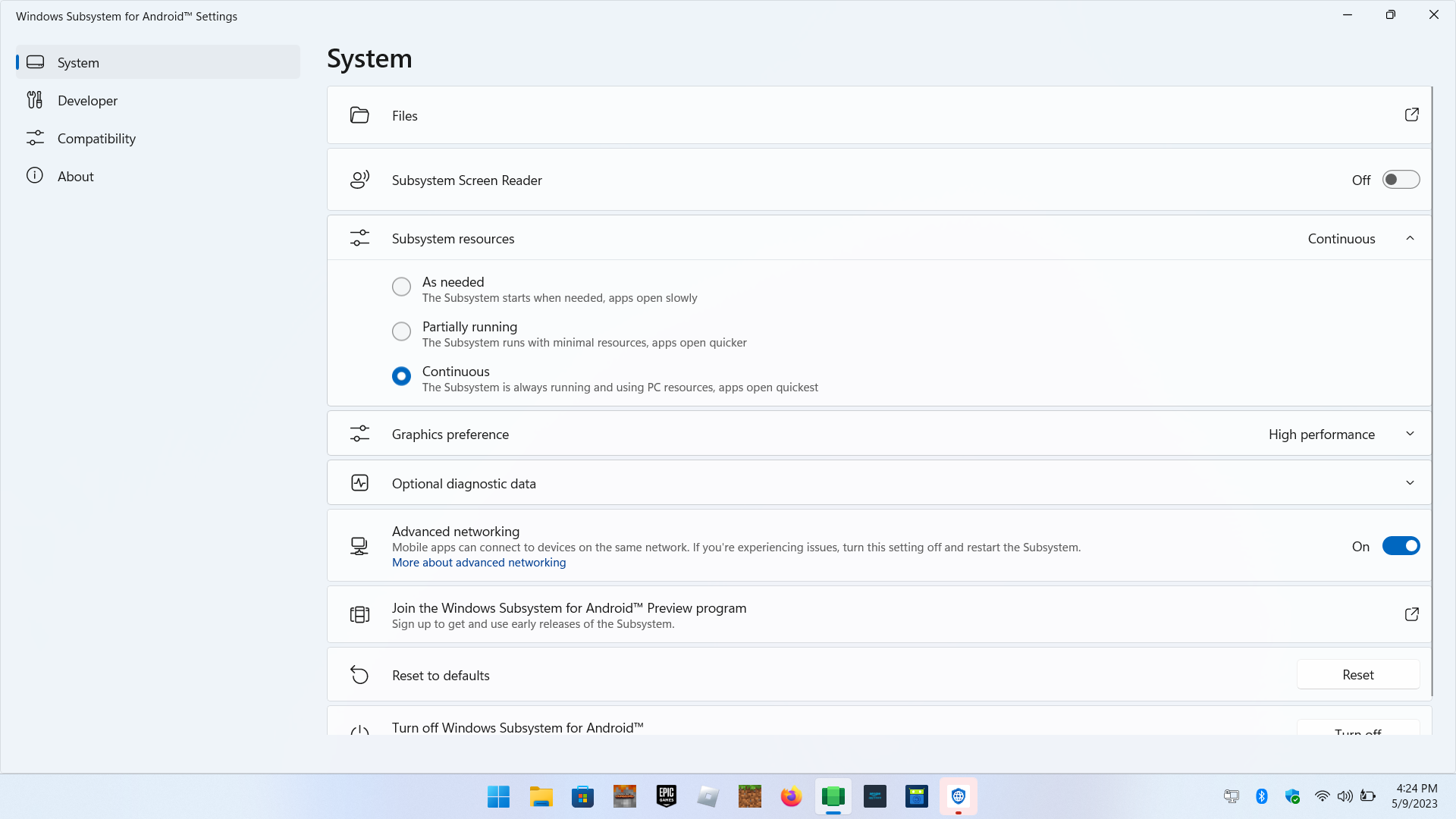Click Turn off Windows Subsystem for Android text
This screenshot has width=1456, height=819.
(x=518, y=728)
